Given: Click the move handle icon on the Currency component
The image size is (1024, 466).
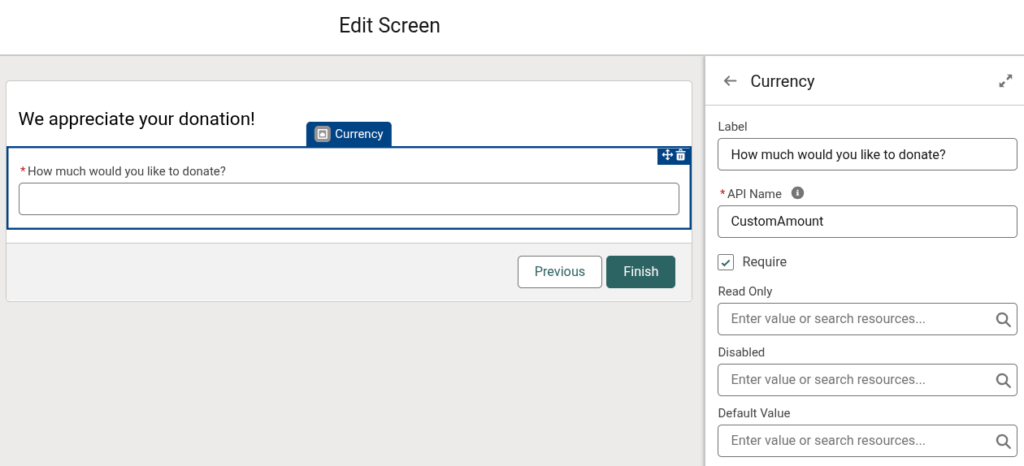Looking at the screenshot, I should [x=667, y=155].
